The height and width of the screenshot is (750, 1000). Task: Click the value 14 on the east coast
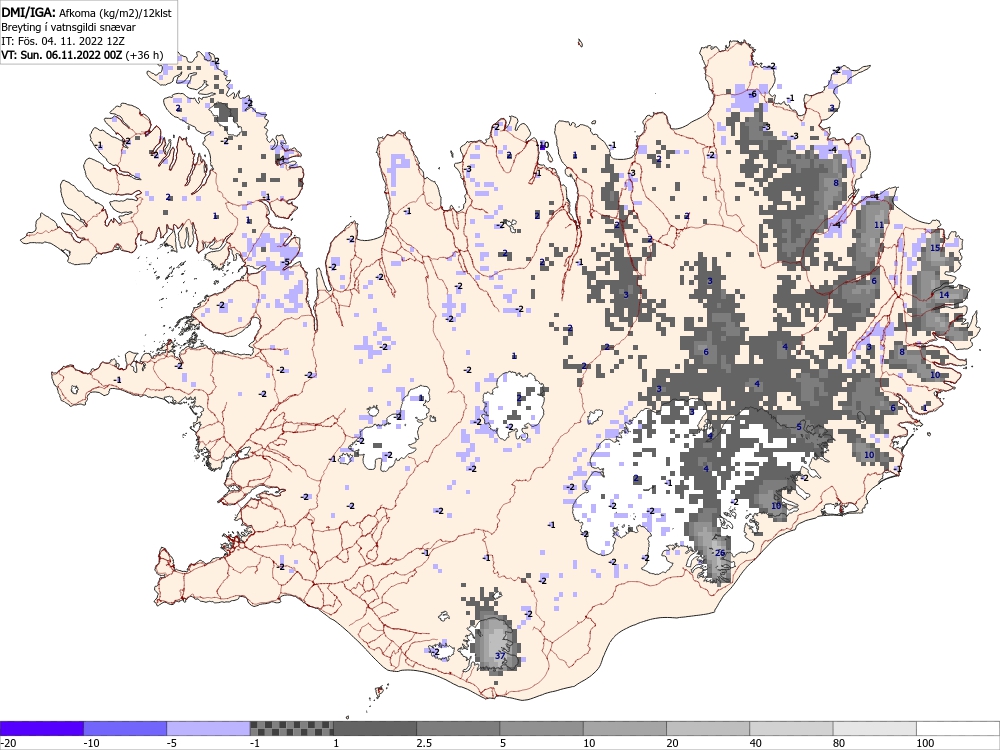[x=944, y=295]
